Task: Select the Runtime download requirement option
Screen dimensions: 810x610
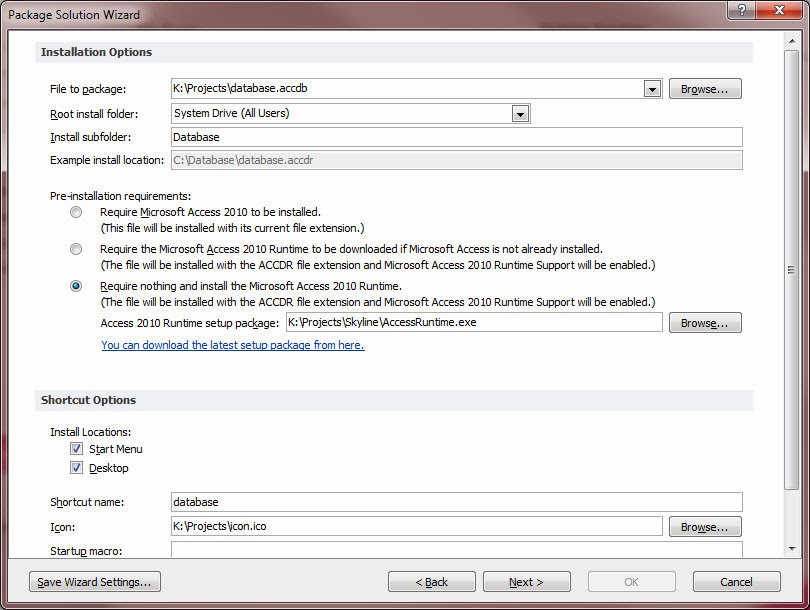Action: (75, 249)
